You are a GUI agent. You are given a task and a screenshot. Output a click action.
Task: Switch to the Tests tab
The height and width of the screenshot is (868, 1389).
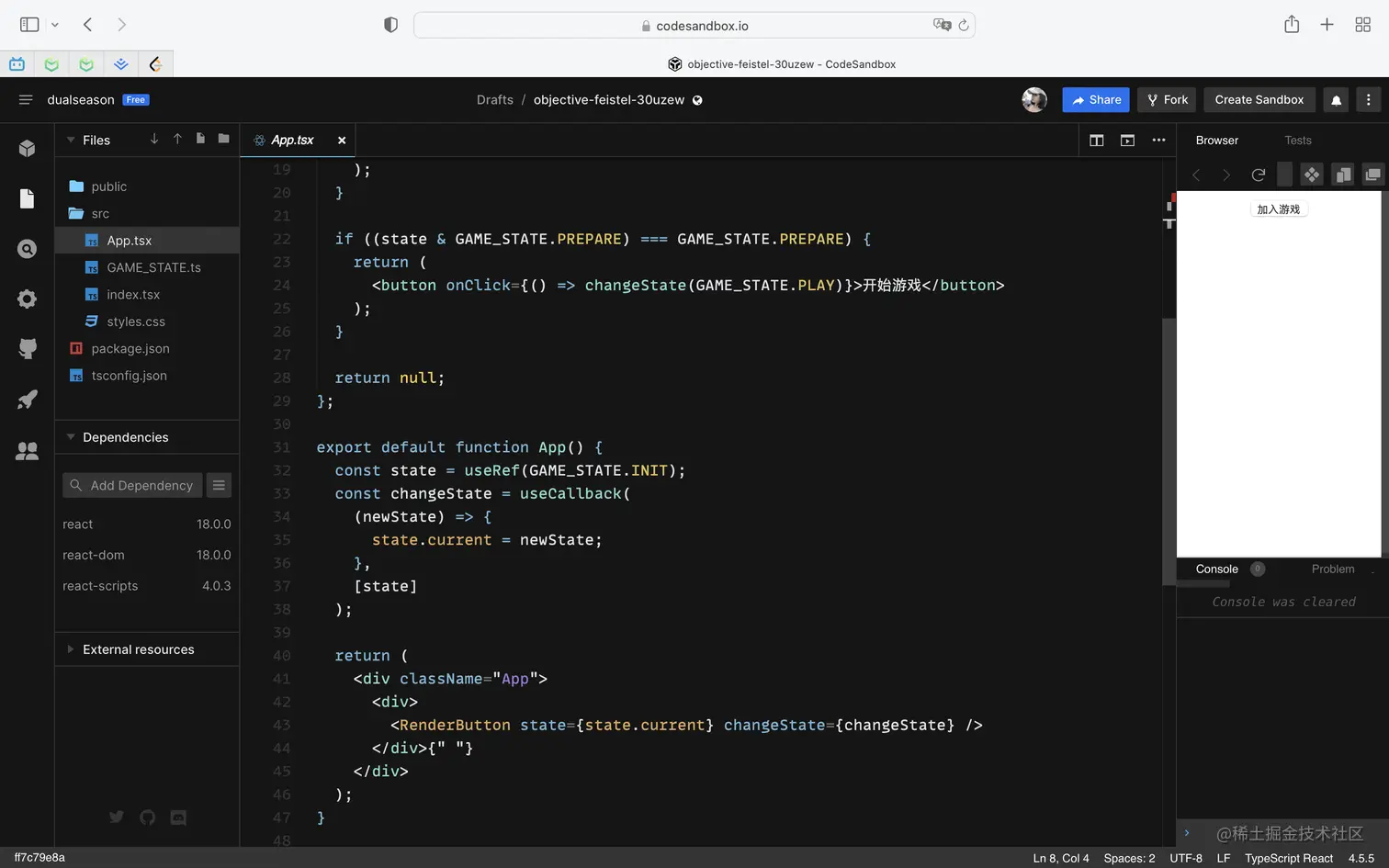(1298, 141)
